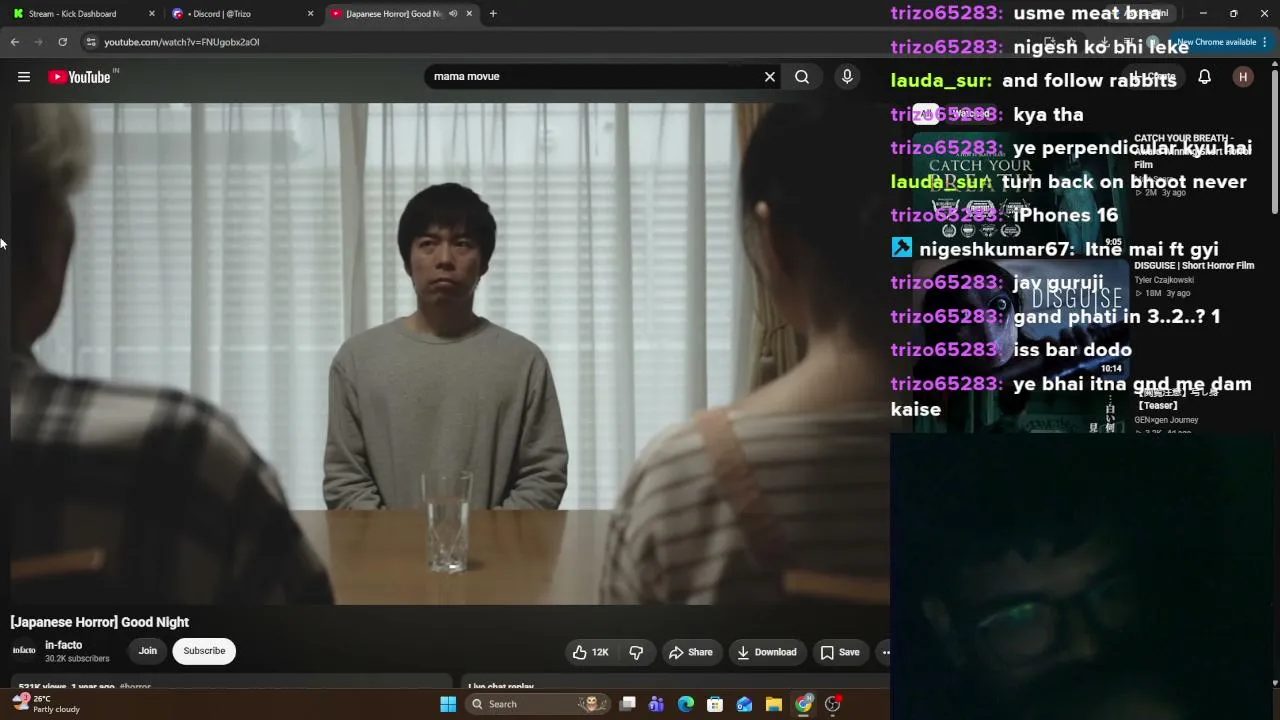The image size is (1280, 720).
Task: Select the youtube.com address bar URL
Action: 182,42
